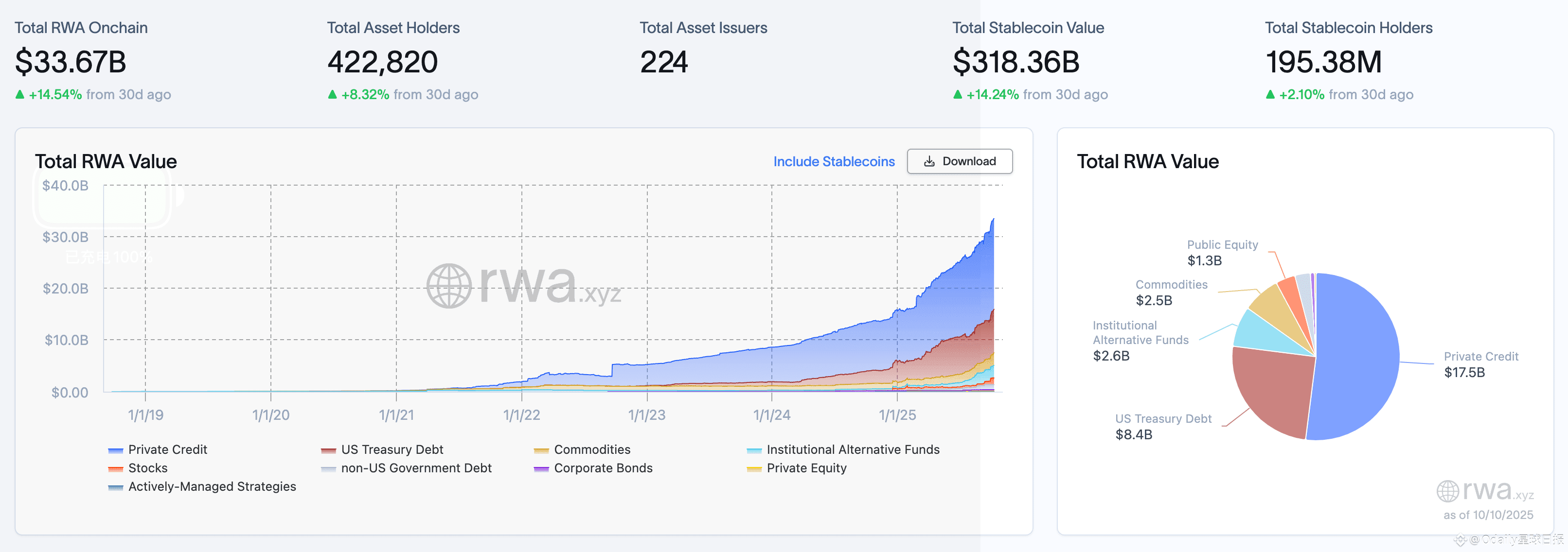Toggle US Treasury Debt legend series
The image size is (1568, 552).
pyautogui.click(x=392, y=449)
